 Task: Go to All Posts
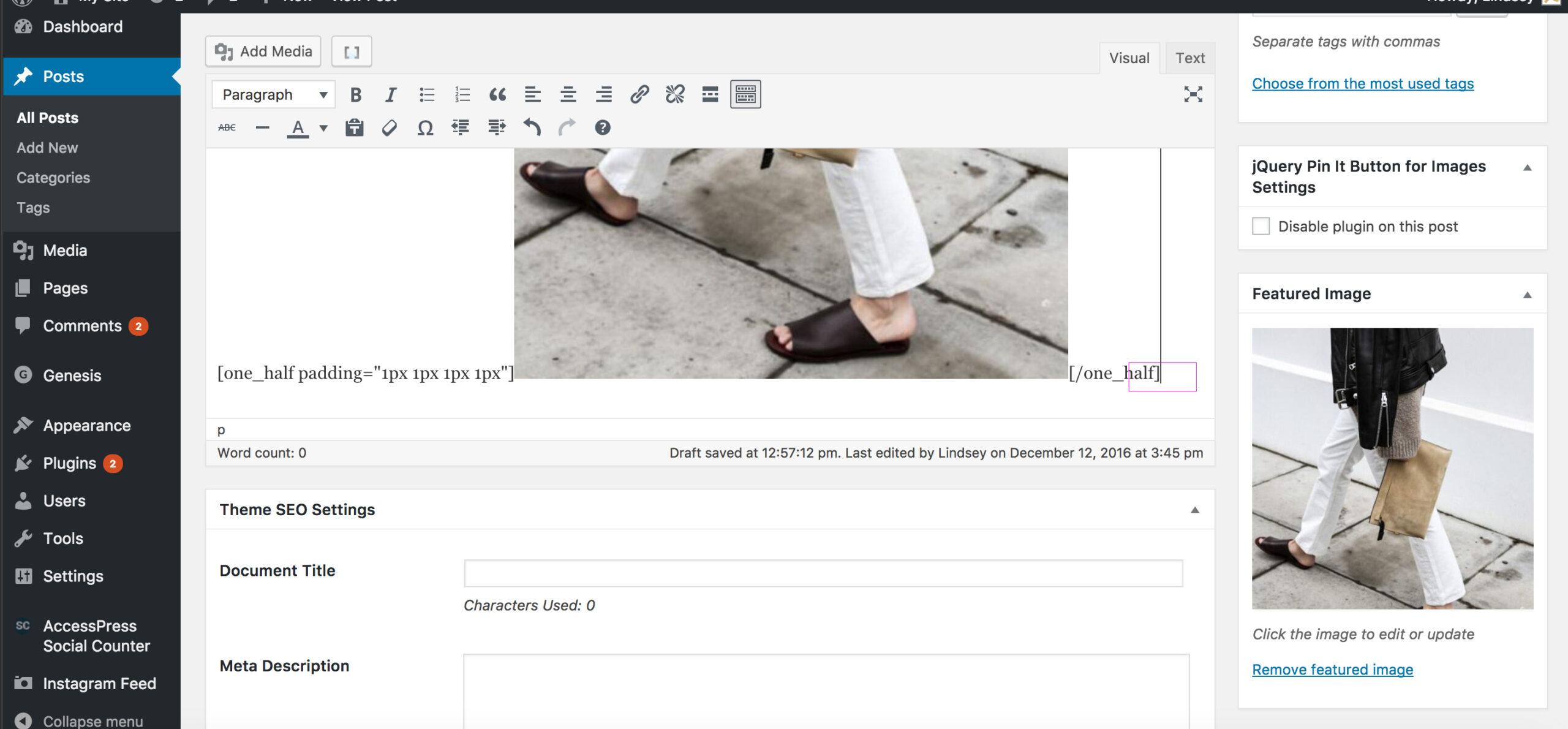coord(47,118)
